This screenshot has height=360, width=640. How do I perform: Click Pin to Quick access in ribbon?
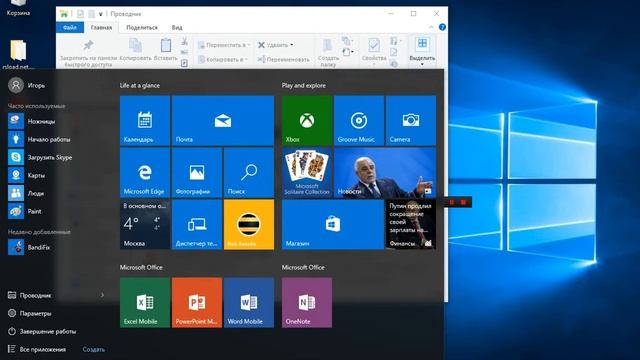click(x=88, y=52)
